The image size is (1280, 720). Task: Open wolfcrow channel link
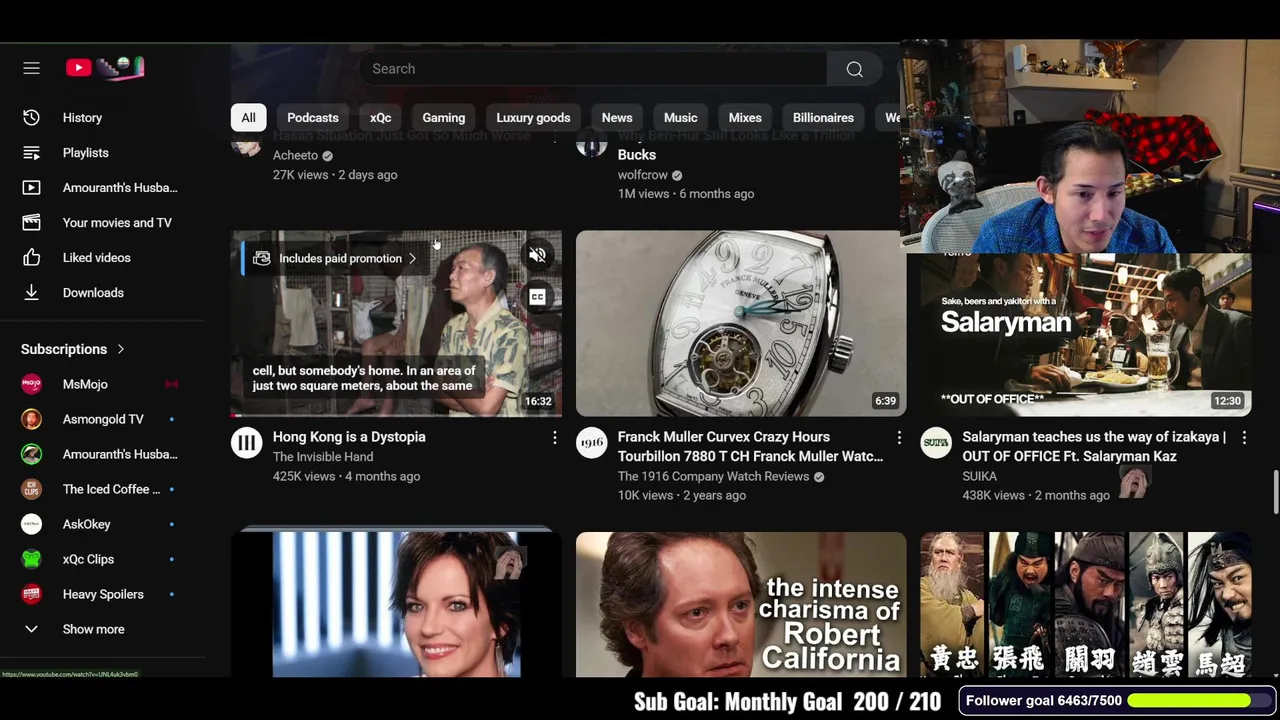pos(642,175)
